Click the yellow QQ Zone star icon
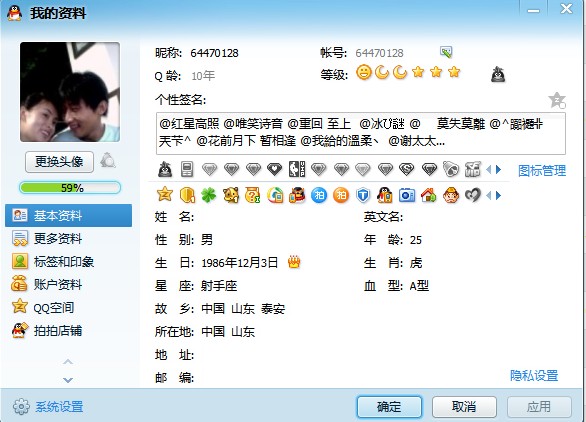 (x=164, y=195)
